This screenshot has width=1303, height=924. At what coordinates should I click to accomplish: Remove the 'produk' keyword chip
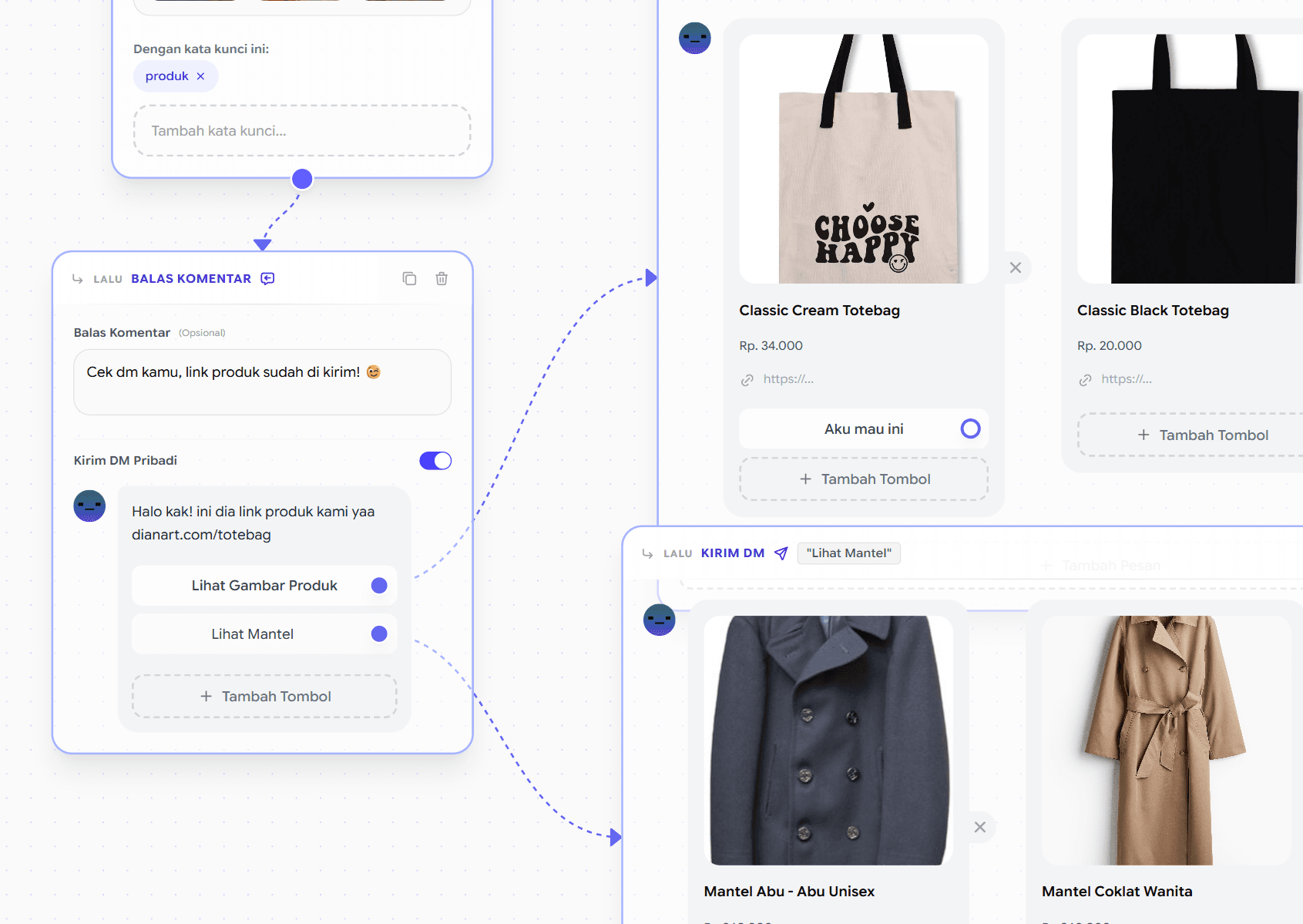(x=200, y=76)
